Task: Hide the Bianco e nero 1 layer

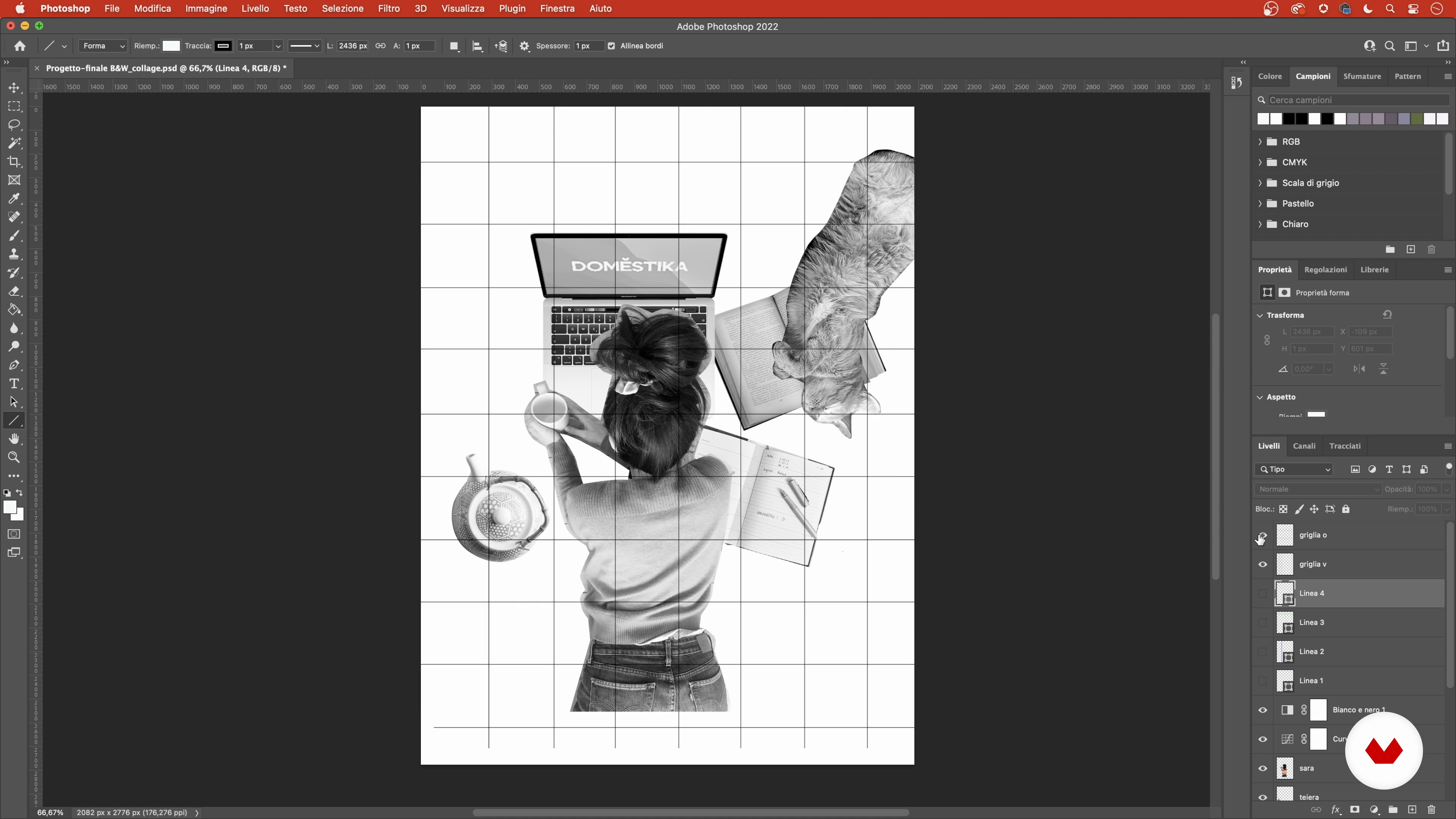Action: 1263,711
